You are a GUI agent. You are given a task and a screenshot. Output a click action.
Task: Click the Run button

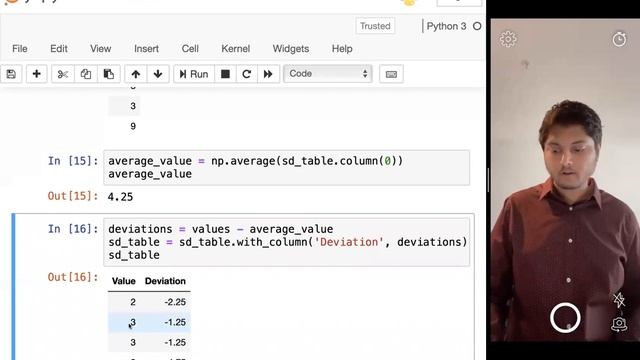coord(194,74)
